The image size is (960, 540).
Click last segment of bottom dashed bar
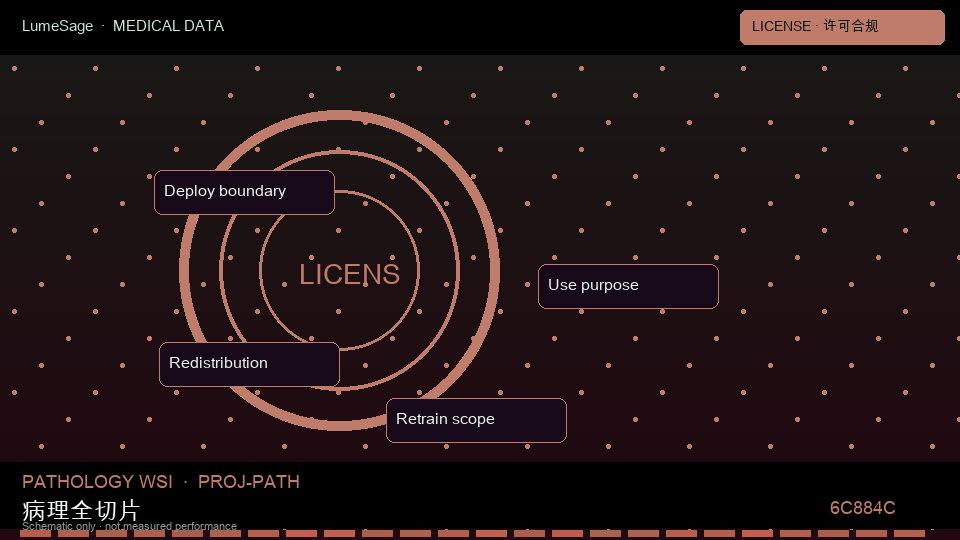tap(909, 534)
